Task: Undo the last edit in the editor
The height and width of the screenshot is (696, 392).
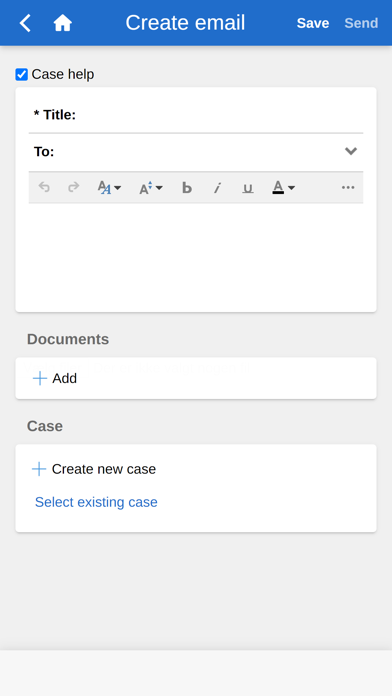Action: (x=44, y=187)
